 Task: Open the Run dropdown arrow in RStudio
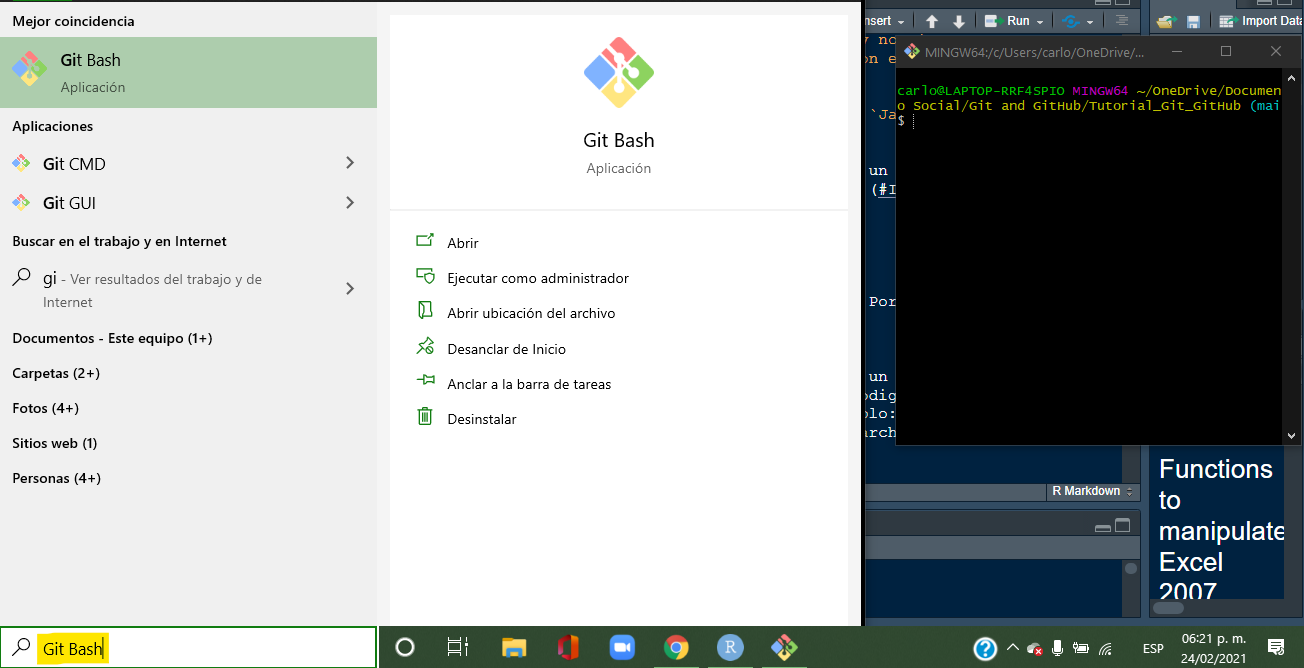(1040, 21)
